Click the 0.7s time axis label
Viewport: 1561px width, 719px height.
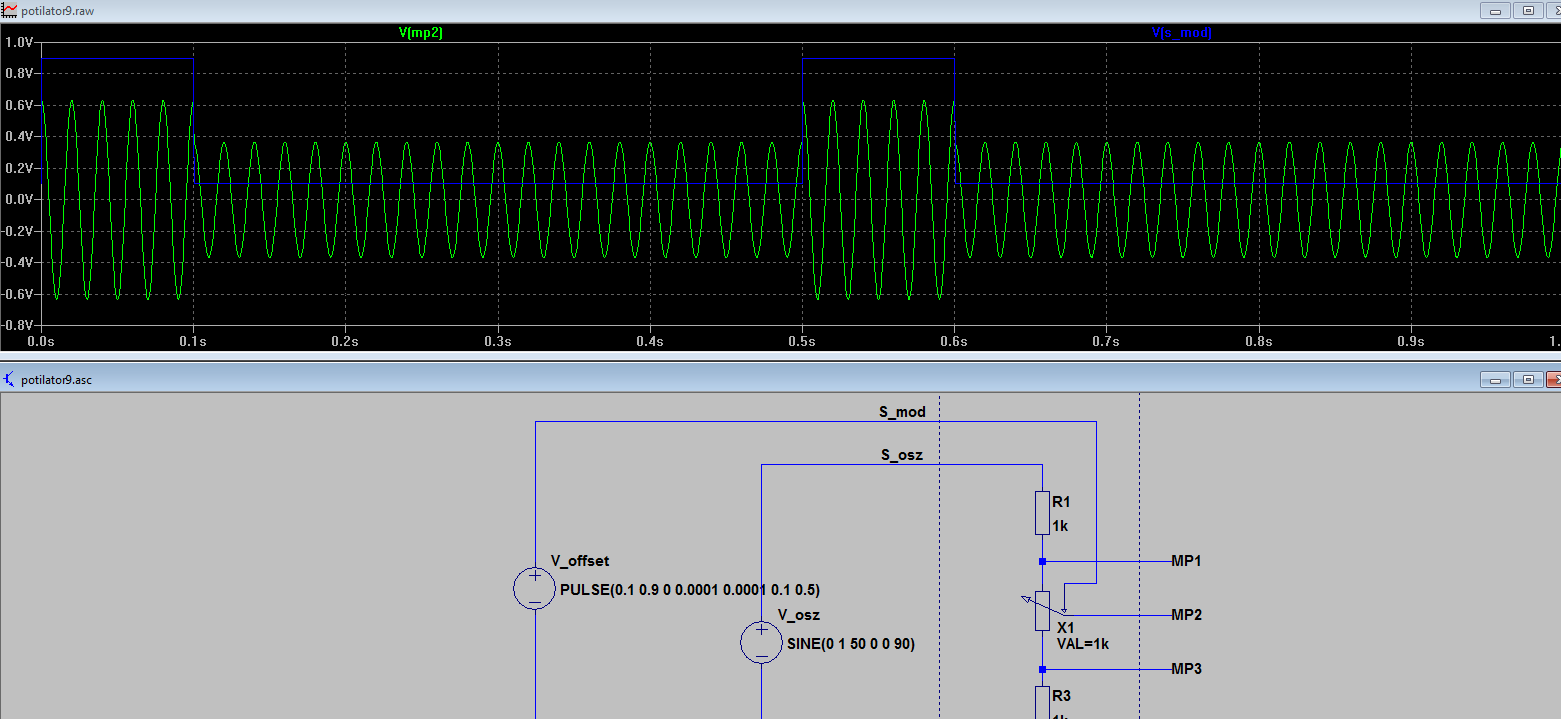coord(1106,341)
